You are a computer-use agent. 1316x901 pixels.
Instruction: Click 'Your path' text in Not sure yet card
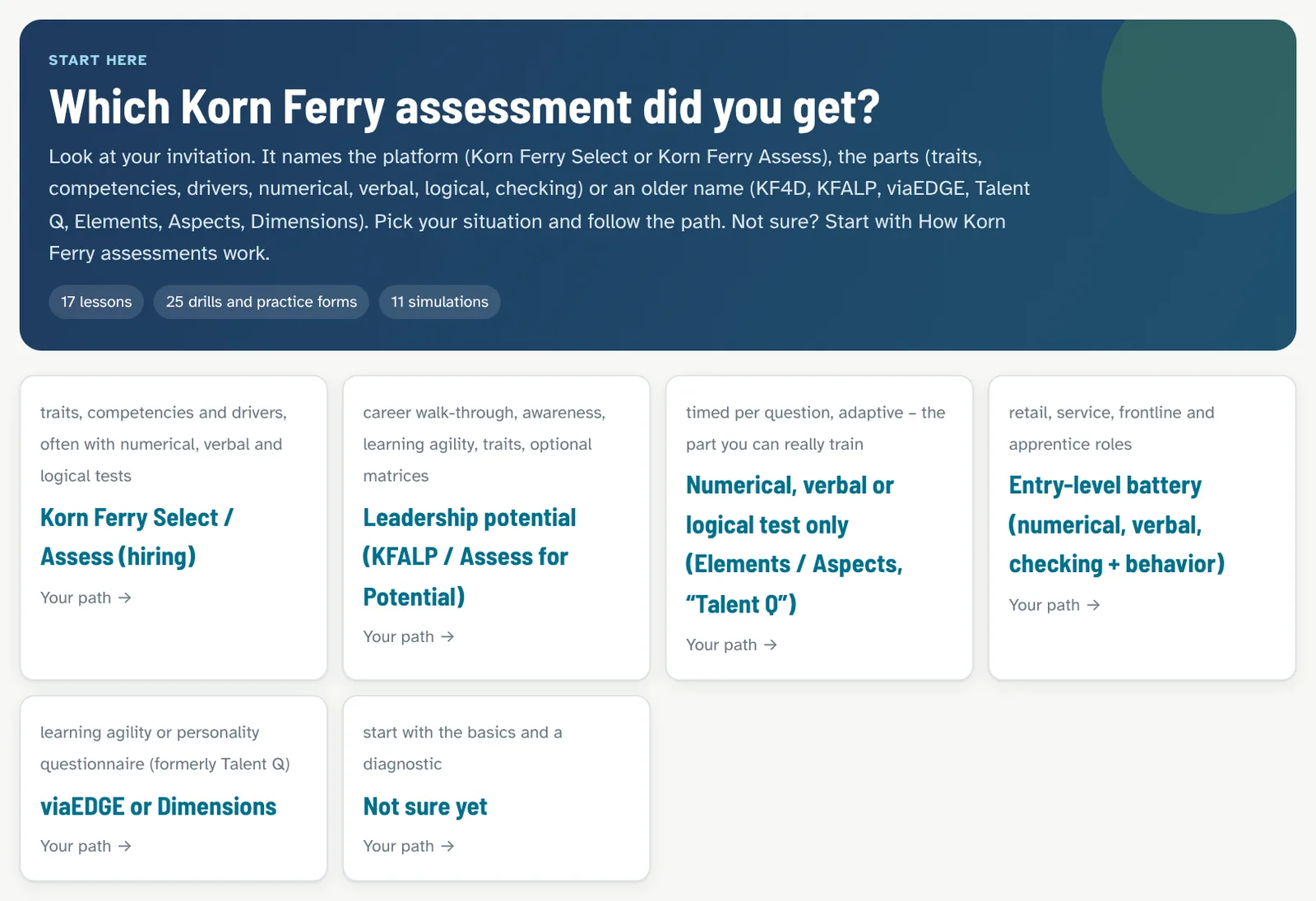[399, 846]
